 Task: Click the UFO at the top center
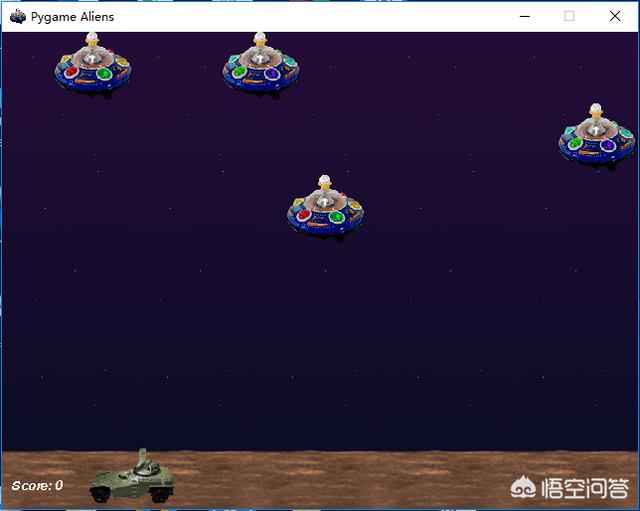point(260,66)
